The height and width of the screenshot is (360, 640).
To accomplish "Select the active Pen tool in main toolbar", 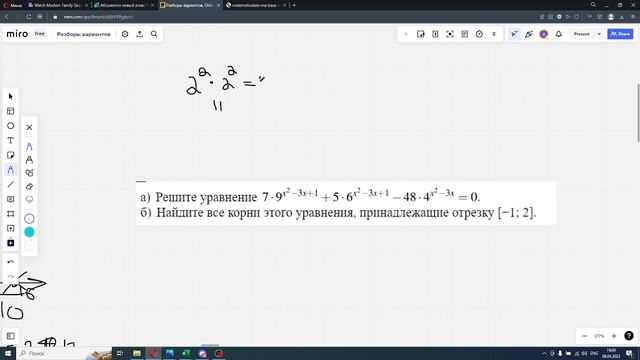I will tap(11, 170).
